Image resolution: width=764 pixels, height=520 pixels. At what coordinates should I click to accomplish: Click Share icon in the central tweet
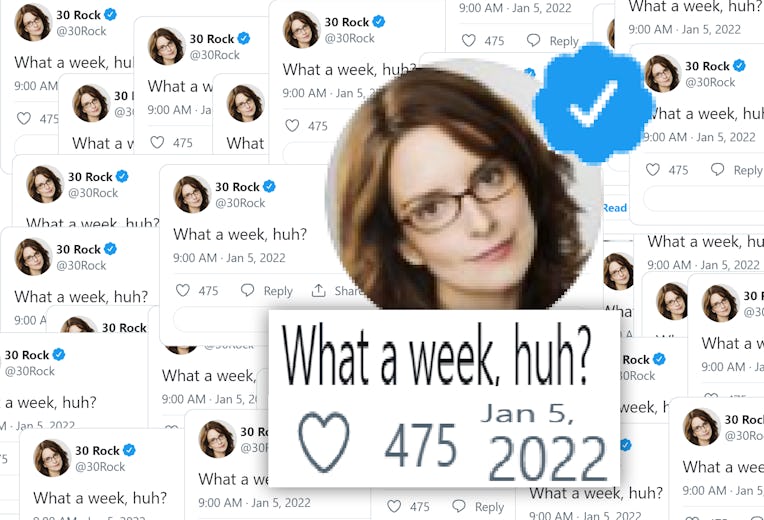click(319, 291)
